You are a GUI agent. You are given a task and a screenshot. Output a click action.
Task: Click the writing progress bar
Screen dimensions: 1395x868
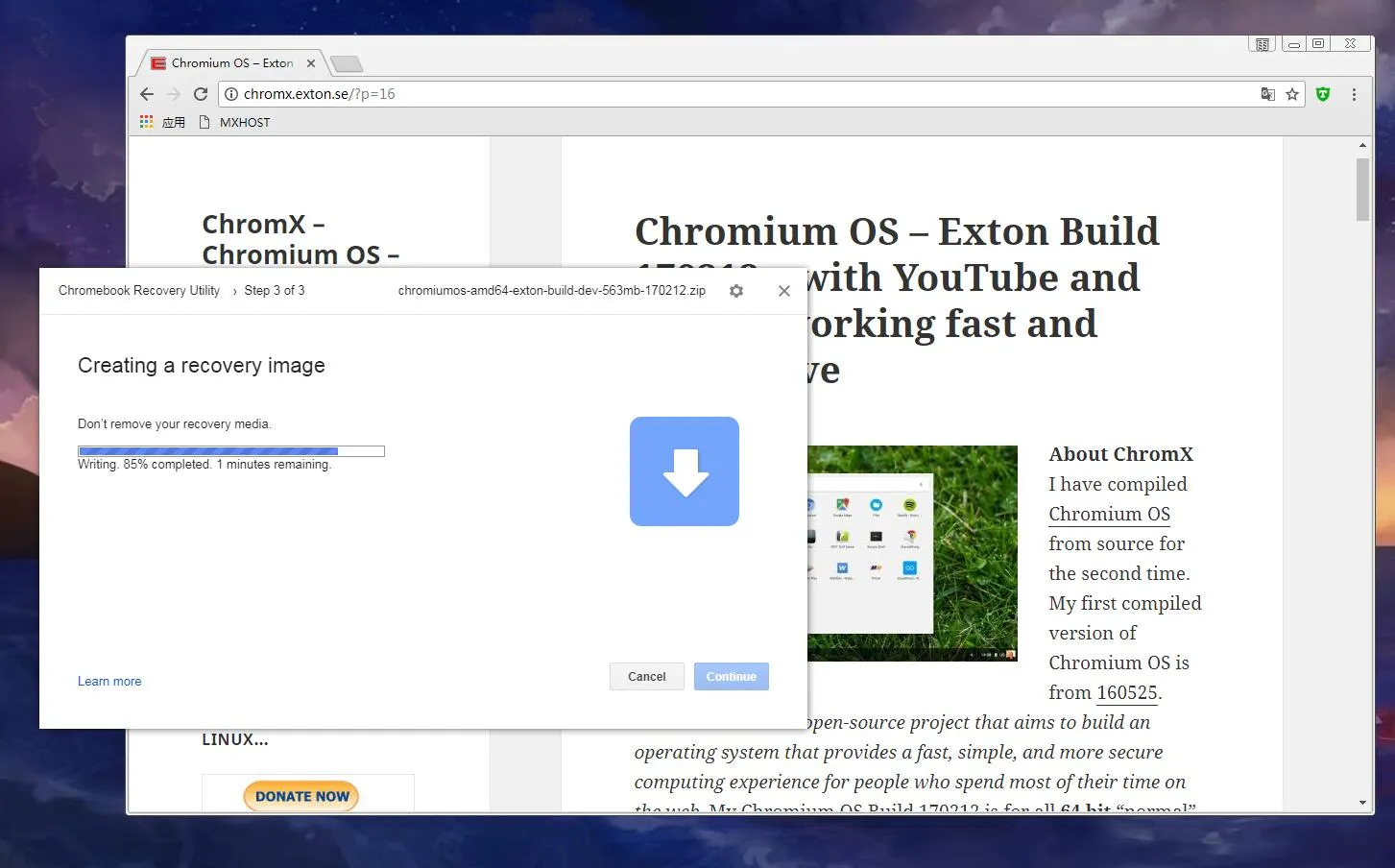click(230, 451)
